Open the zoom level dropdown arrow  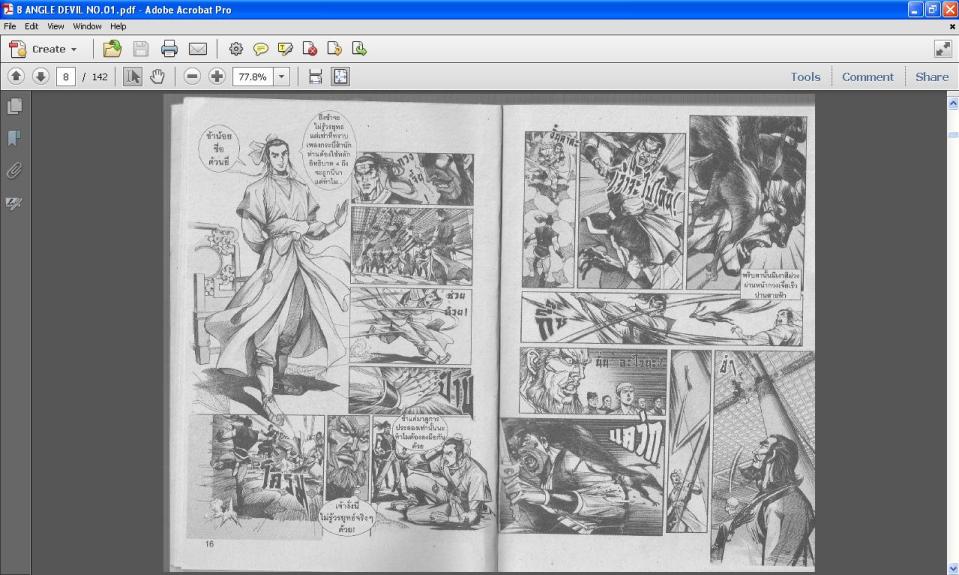(x=281, y=77)
